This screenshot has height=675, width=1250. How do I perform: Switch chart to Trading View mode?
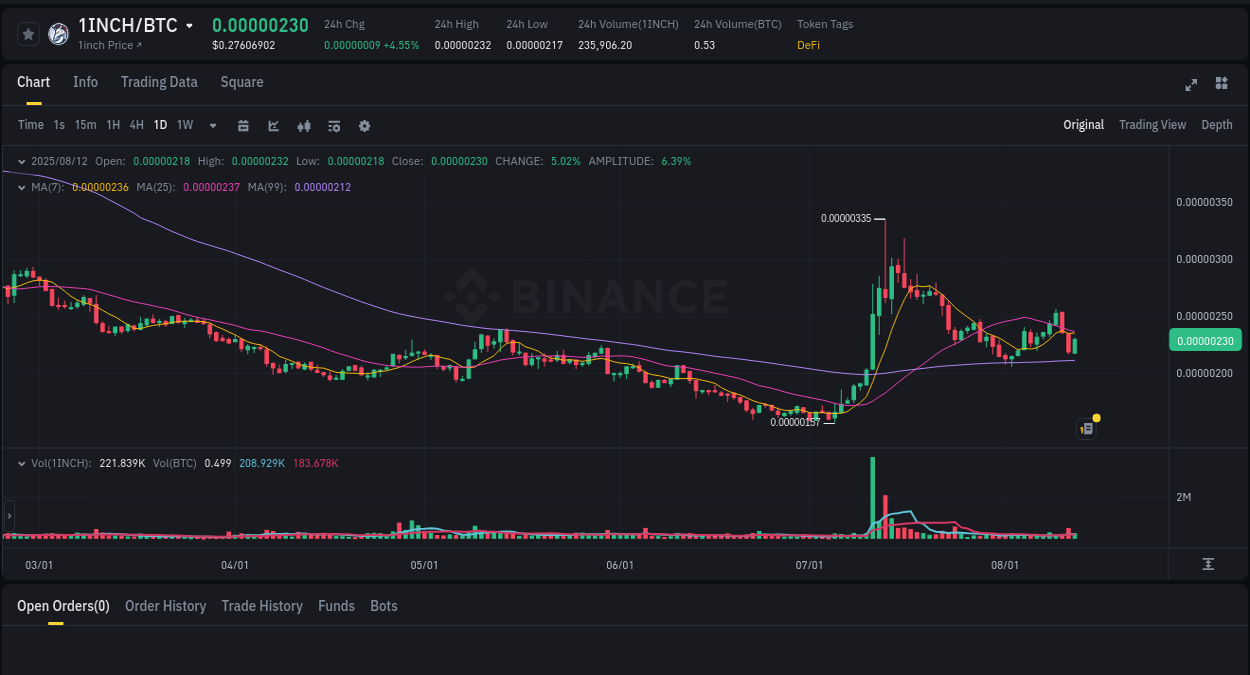click(1152, 125)
